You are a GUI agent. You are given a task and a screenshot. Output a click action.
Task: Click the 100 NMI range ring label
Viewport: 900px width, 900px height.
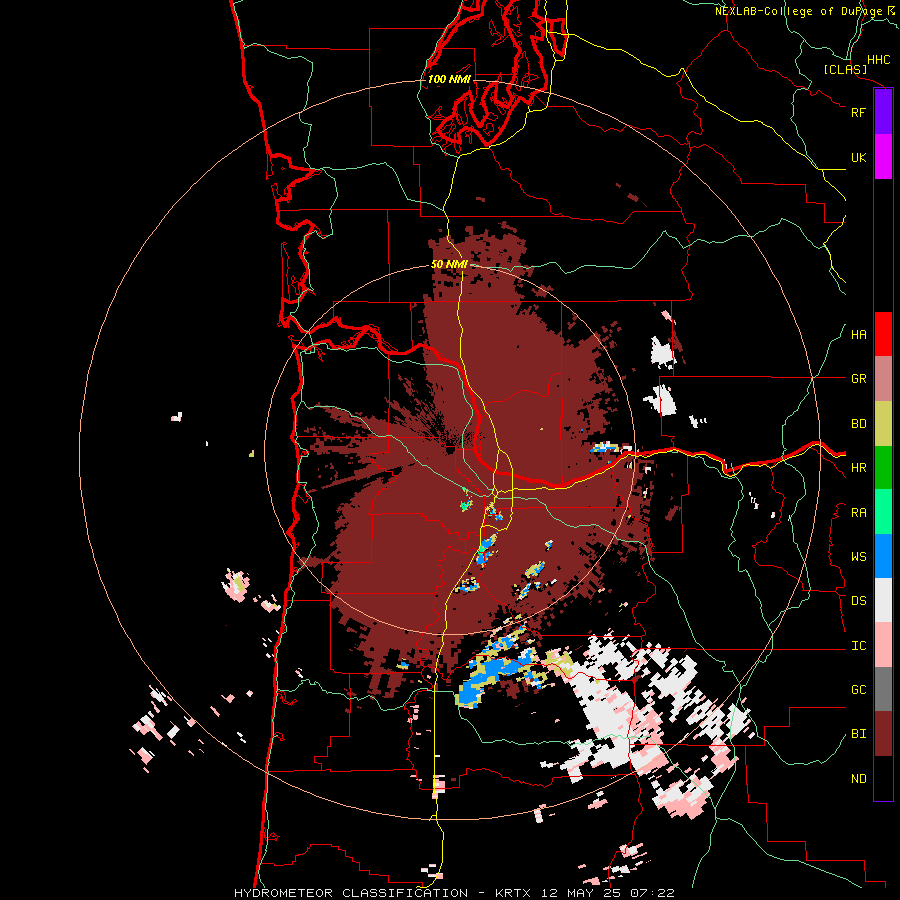pos(449,79)
